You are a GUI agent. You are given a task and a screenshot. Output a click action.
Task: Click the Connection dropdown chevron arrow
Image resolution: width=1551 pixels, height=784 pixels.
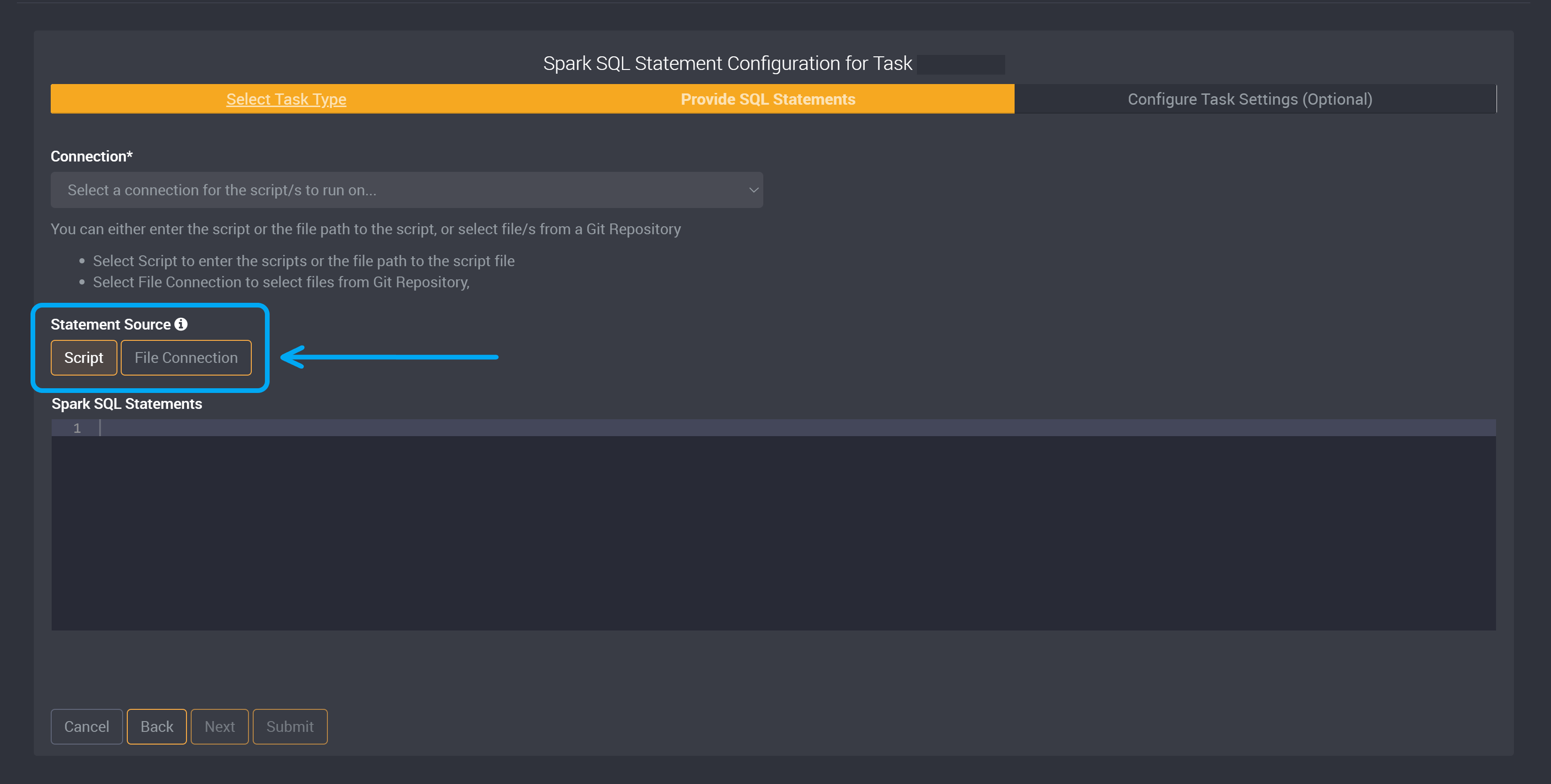pyautogui.click(x=753, y=190)
